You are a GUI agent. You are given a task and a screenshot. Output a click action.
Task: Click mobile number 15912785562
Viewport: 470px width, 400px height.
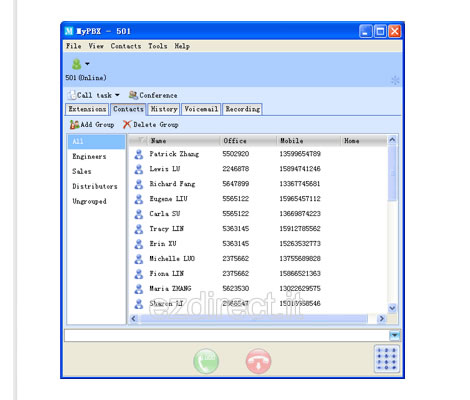point(300,229)
